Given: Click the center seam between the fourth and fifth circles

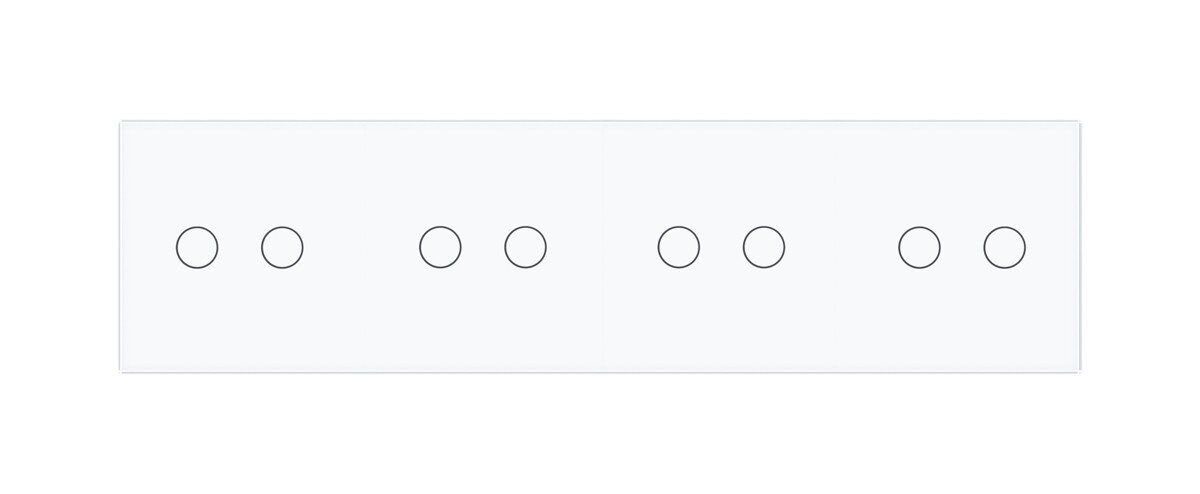Looking at the screenshot, I should 602,247.
